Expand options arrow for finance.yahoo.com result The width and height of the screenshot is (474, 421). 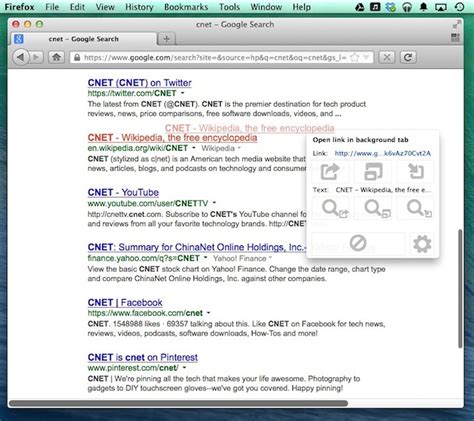coord(206,258)
